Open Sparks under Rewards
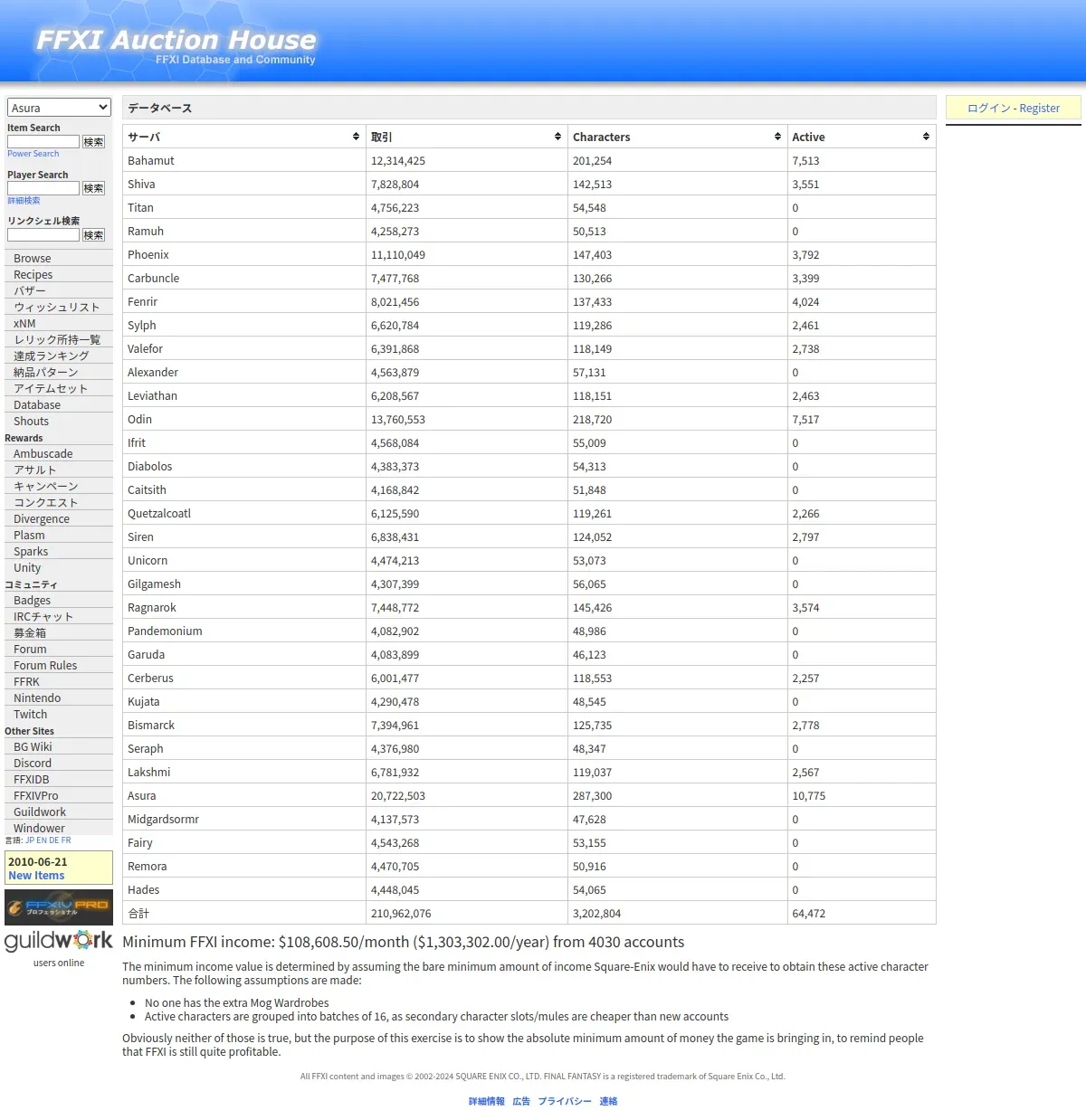The image size is (1086, 1120). pos(59,551)
